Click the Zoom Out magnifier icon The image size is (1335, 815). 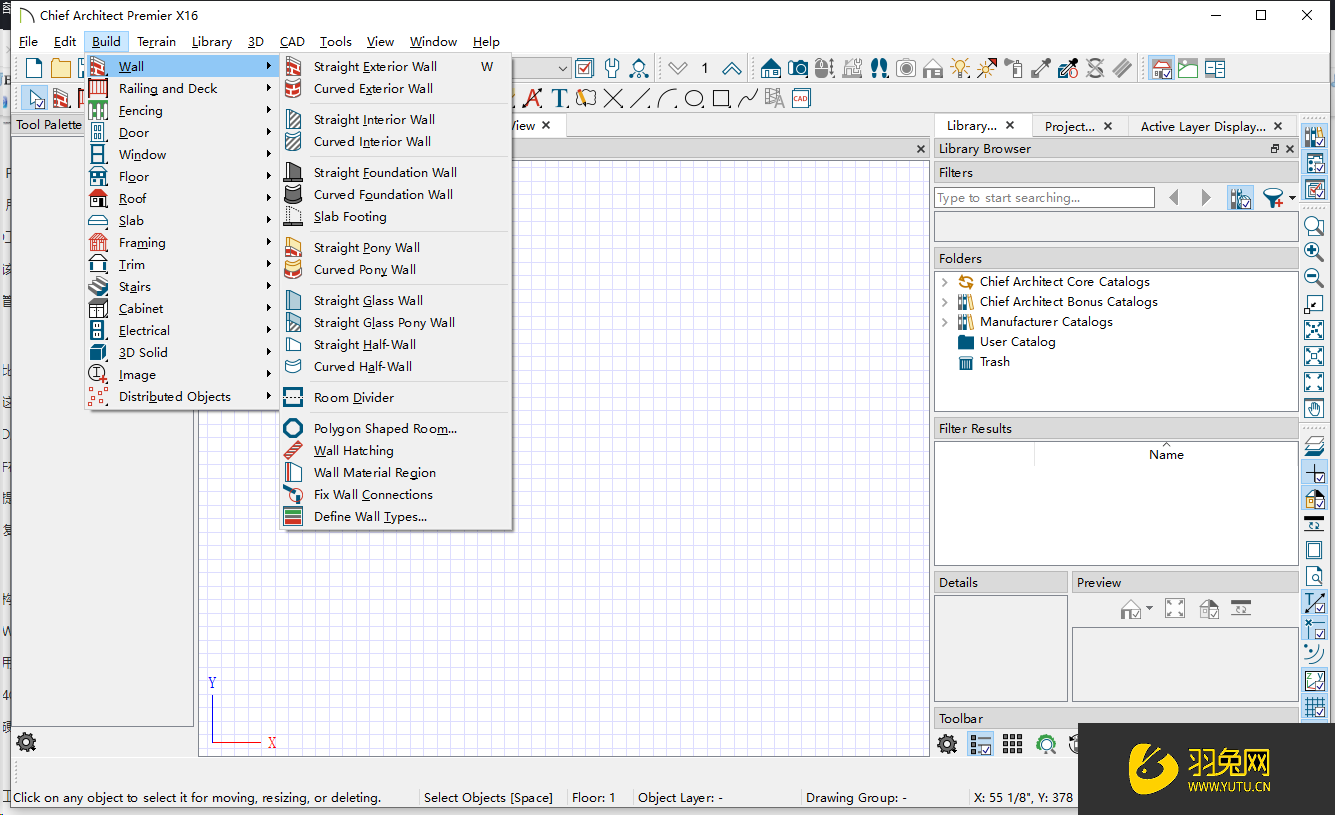(x=1314, y=278)
